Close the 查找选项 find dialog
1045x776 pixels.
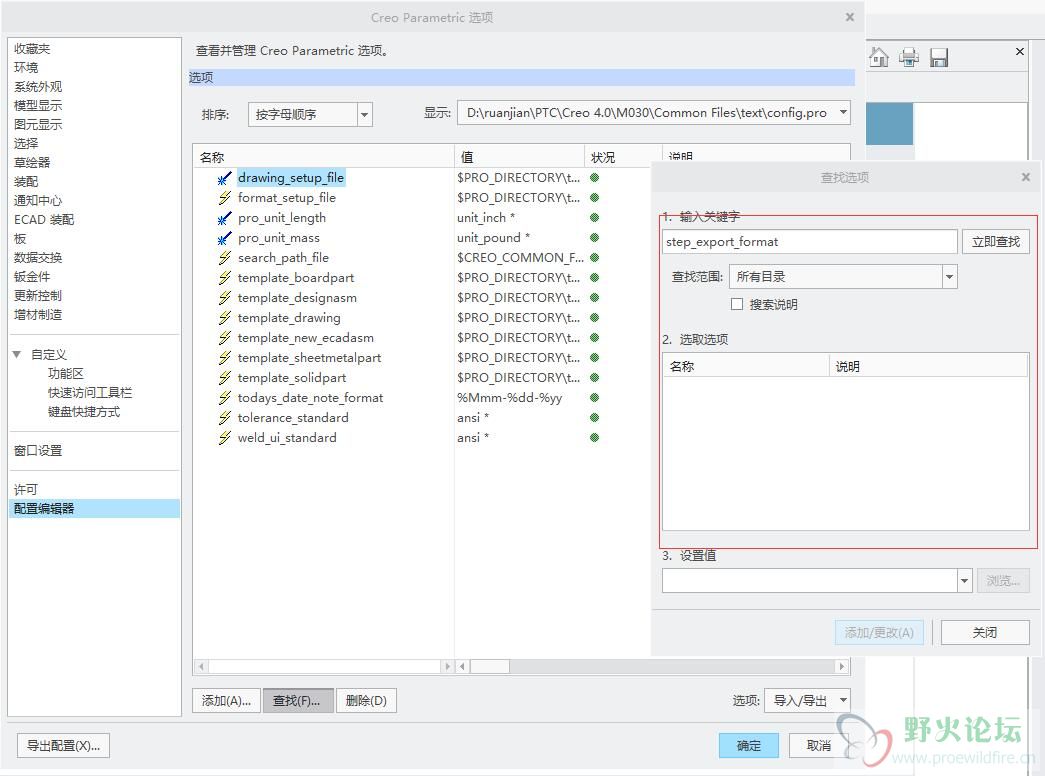[x=1026, y=177]
